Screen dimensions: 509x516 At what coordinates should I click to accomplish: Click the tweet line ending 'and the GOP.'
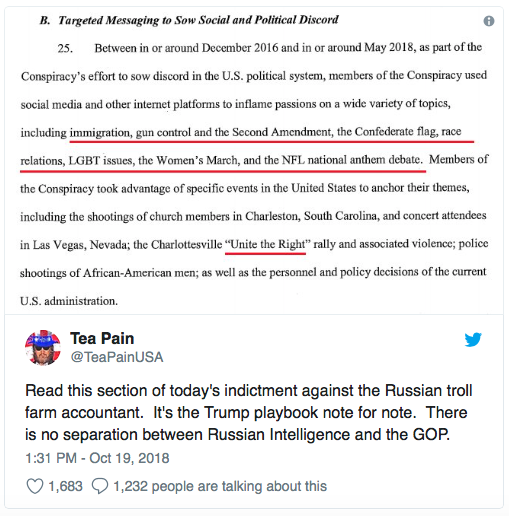(x=237, y=435)
